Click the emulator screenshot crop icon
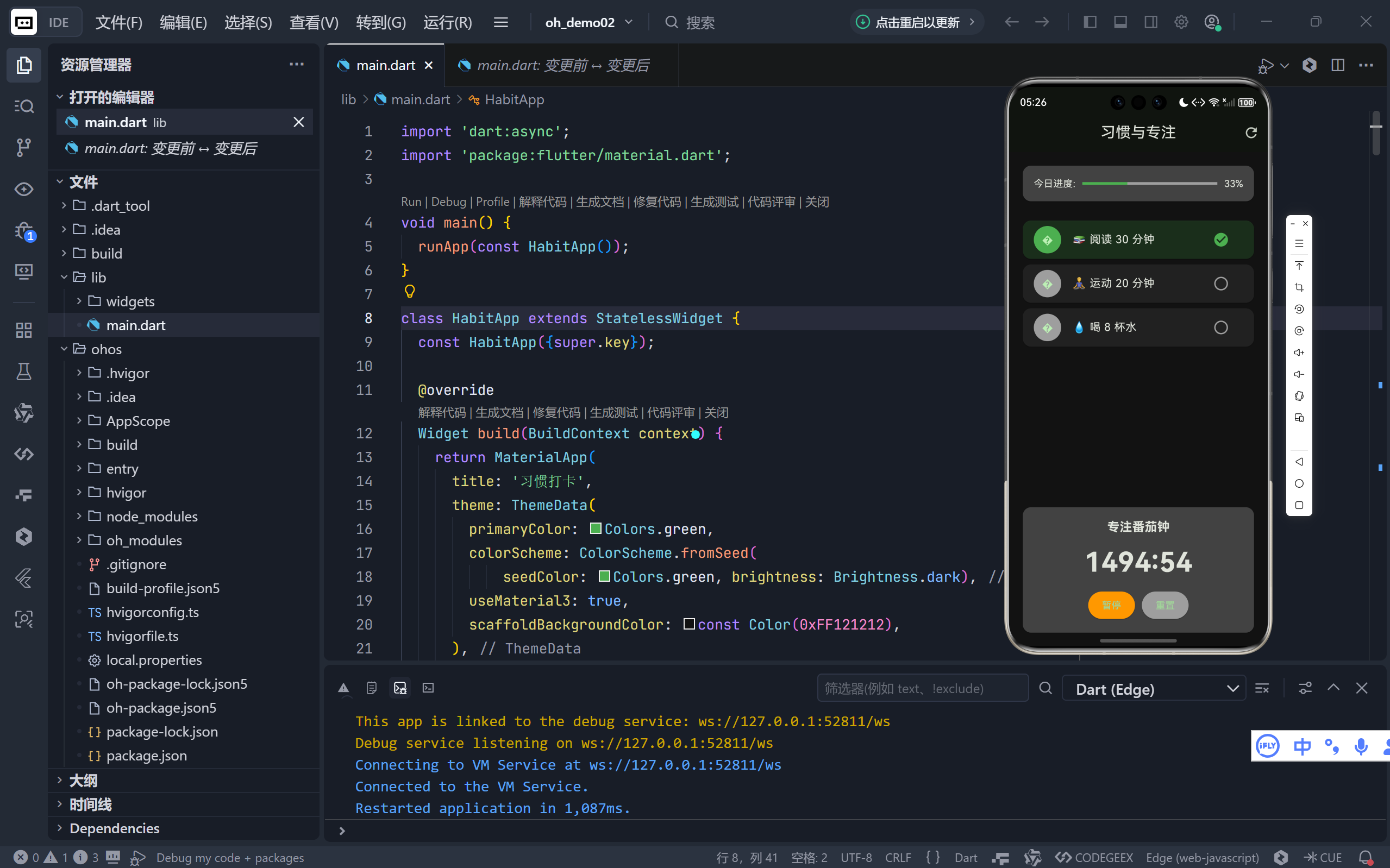The height and width of the screenshot is (868, 1390). click(x=1299, y=287)
